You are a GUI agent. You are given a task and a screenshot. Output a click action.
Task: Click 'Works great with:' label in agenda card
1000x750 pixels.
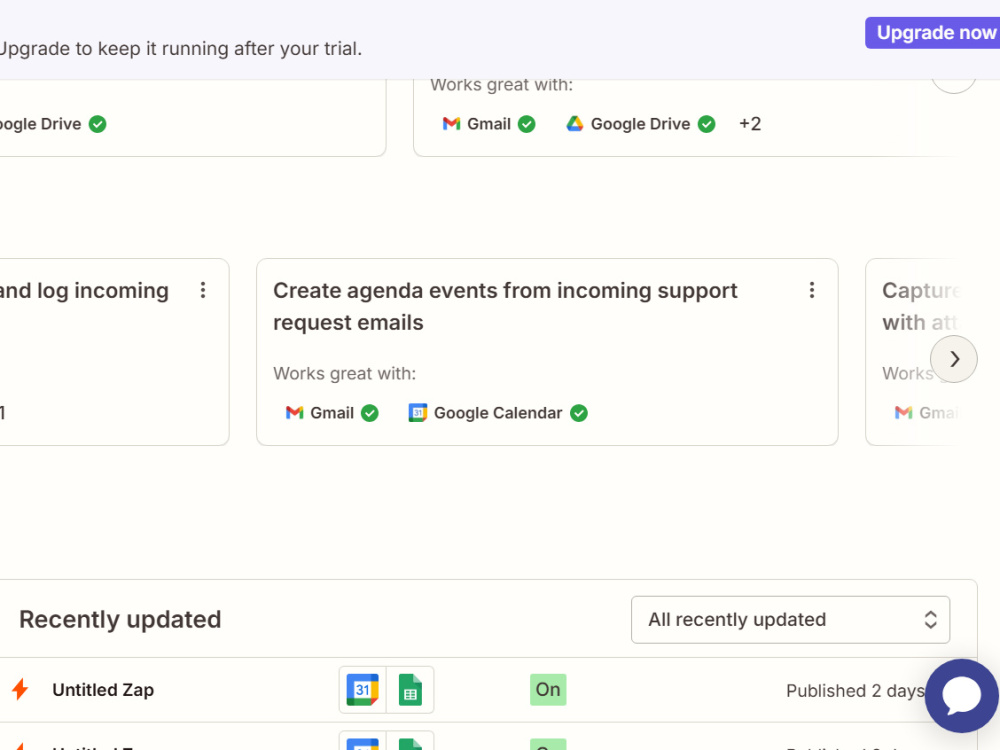pyautogui.click(x=344, y=373)
